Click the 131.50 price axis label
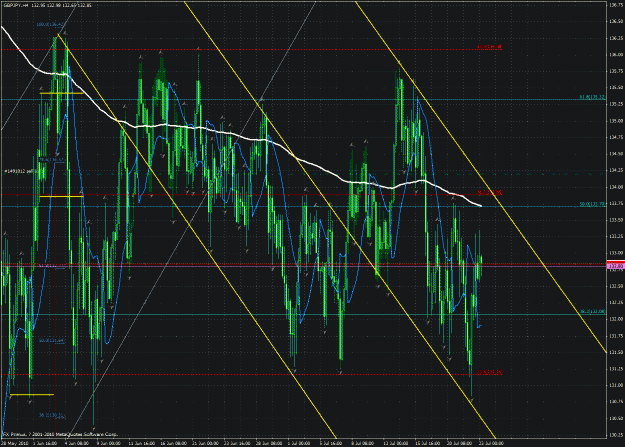Viewport: 625px width, 447px height. (x=616, y=352)
